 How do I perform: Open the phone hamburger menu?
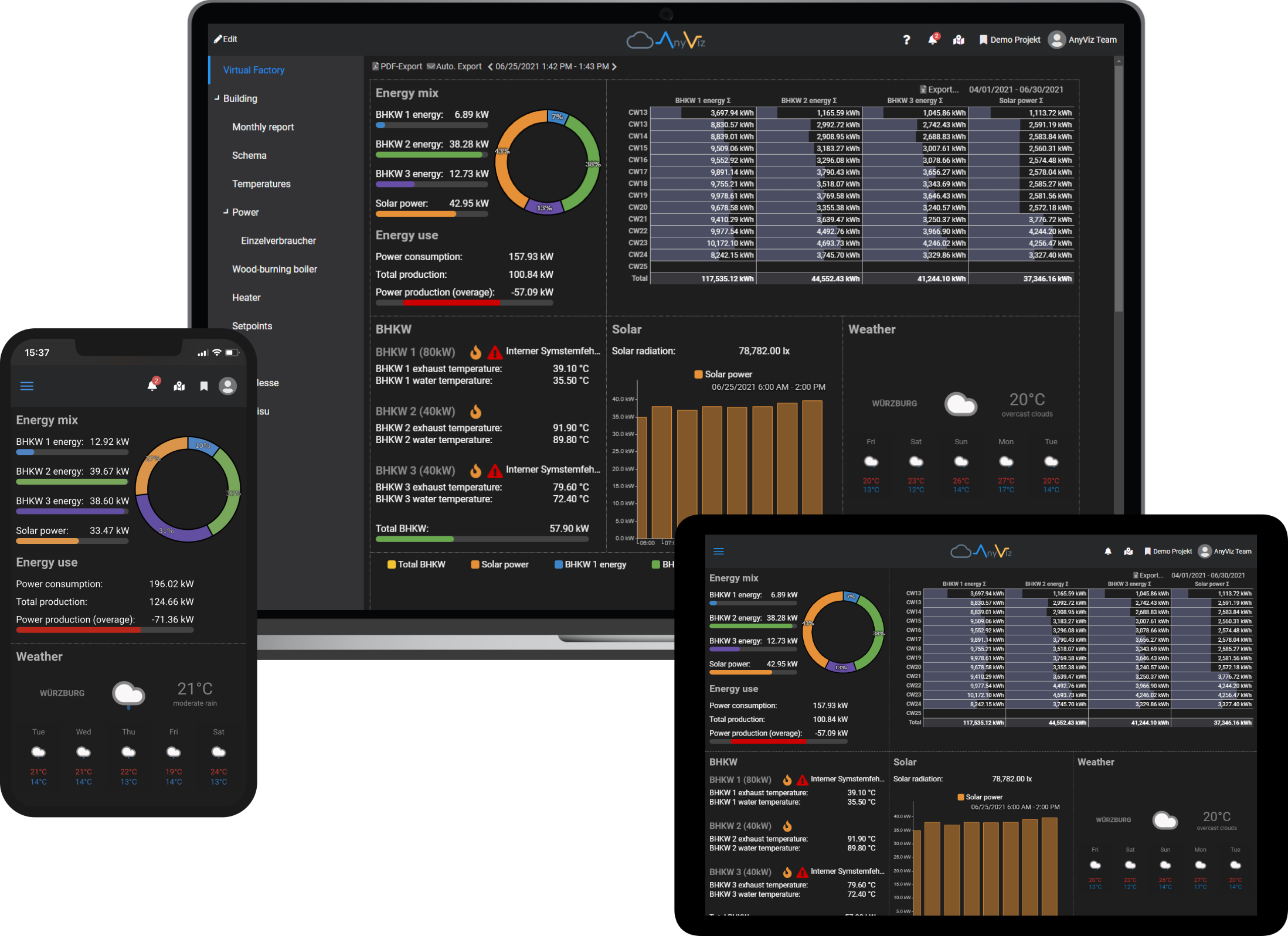(27, 386)
